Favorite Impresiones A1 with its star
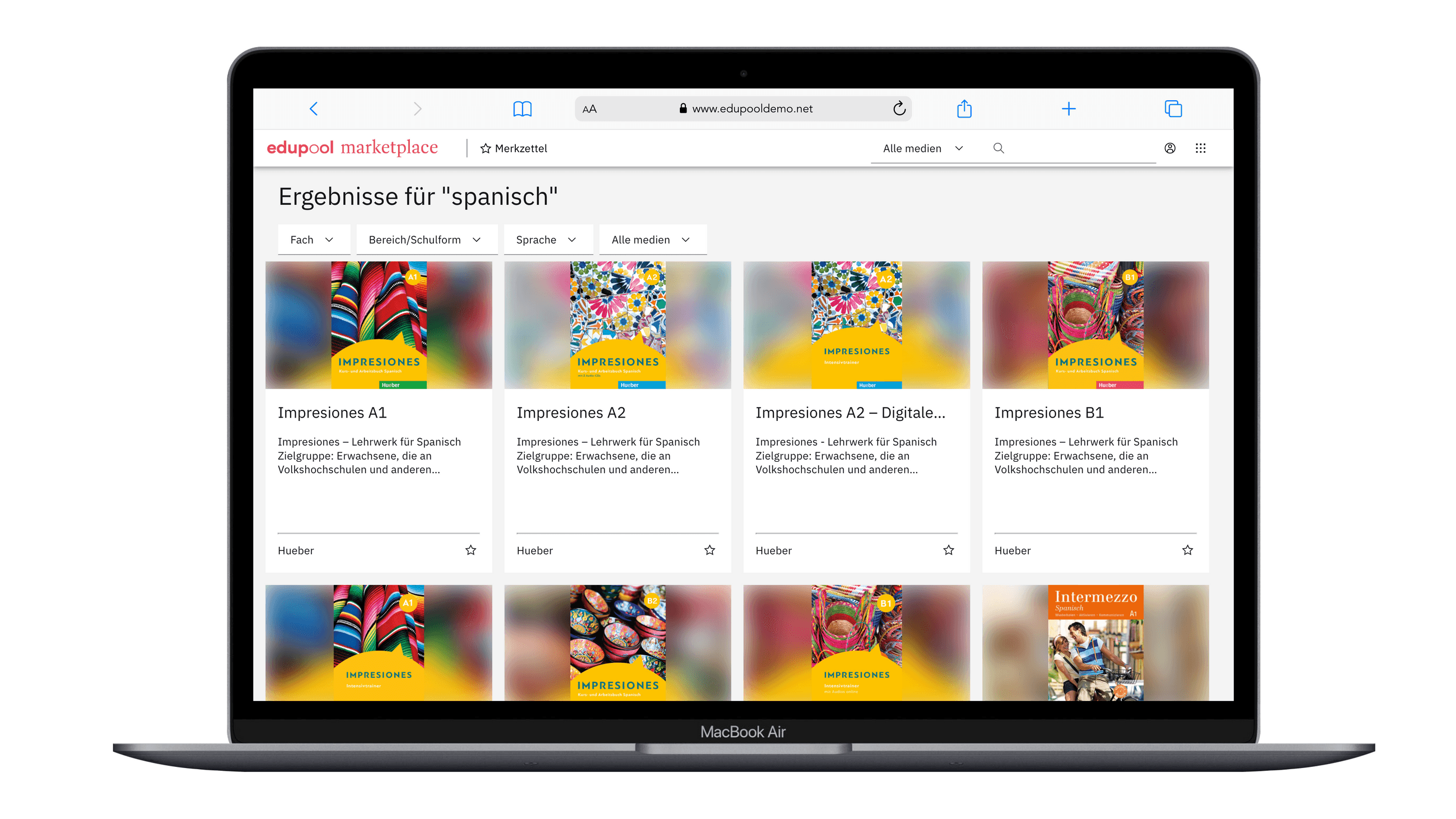The width and height of the screenshot is (1456, 819). click(x=471, y=550)
